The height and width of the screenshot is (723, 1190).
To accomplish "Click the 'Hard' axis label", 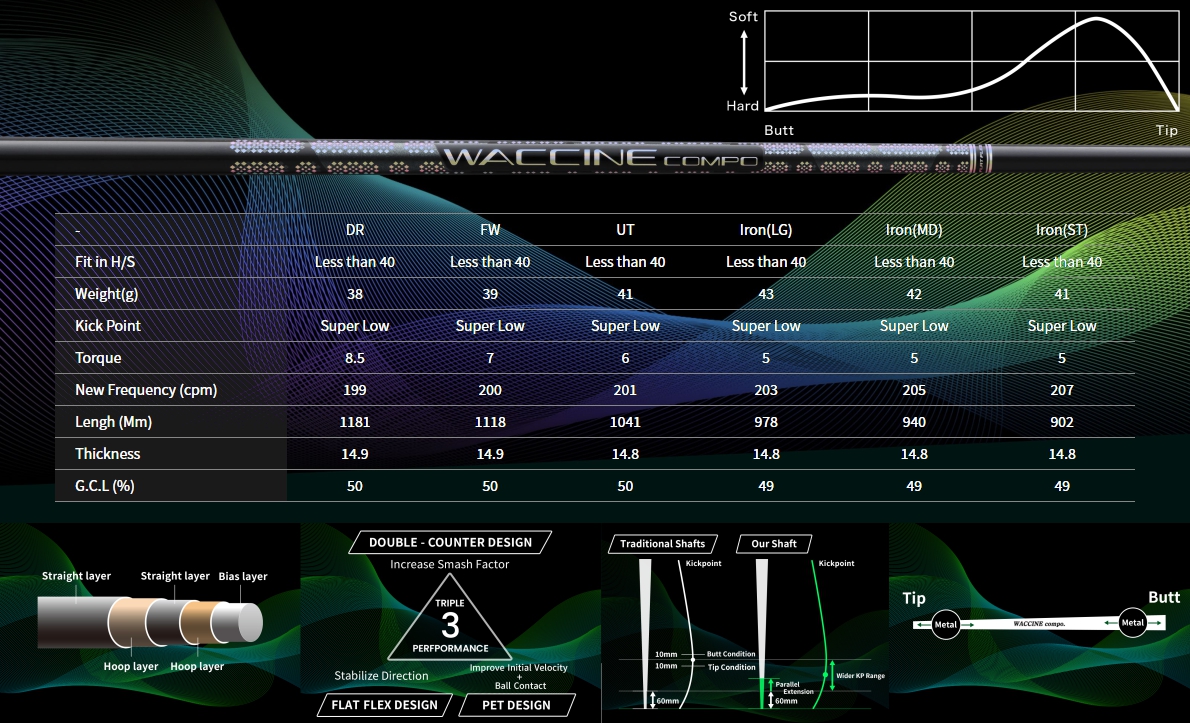I will tap(742, 106).
